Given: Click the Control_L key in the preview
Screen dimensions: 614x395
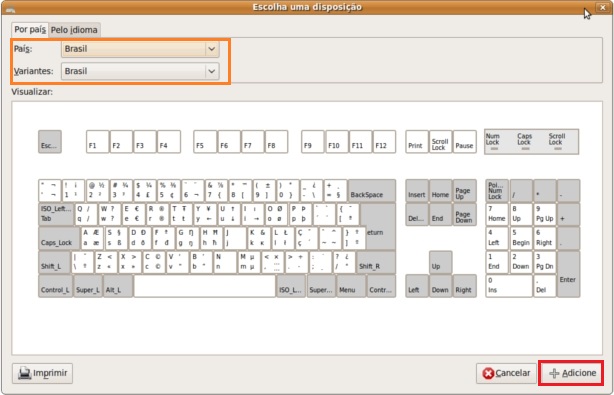Looking at the screenshot, I should pos(55,286).
